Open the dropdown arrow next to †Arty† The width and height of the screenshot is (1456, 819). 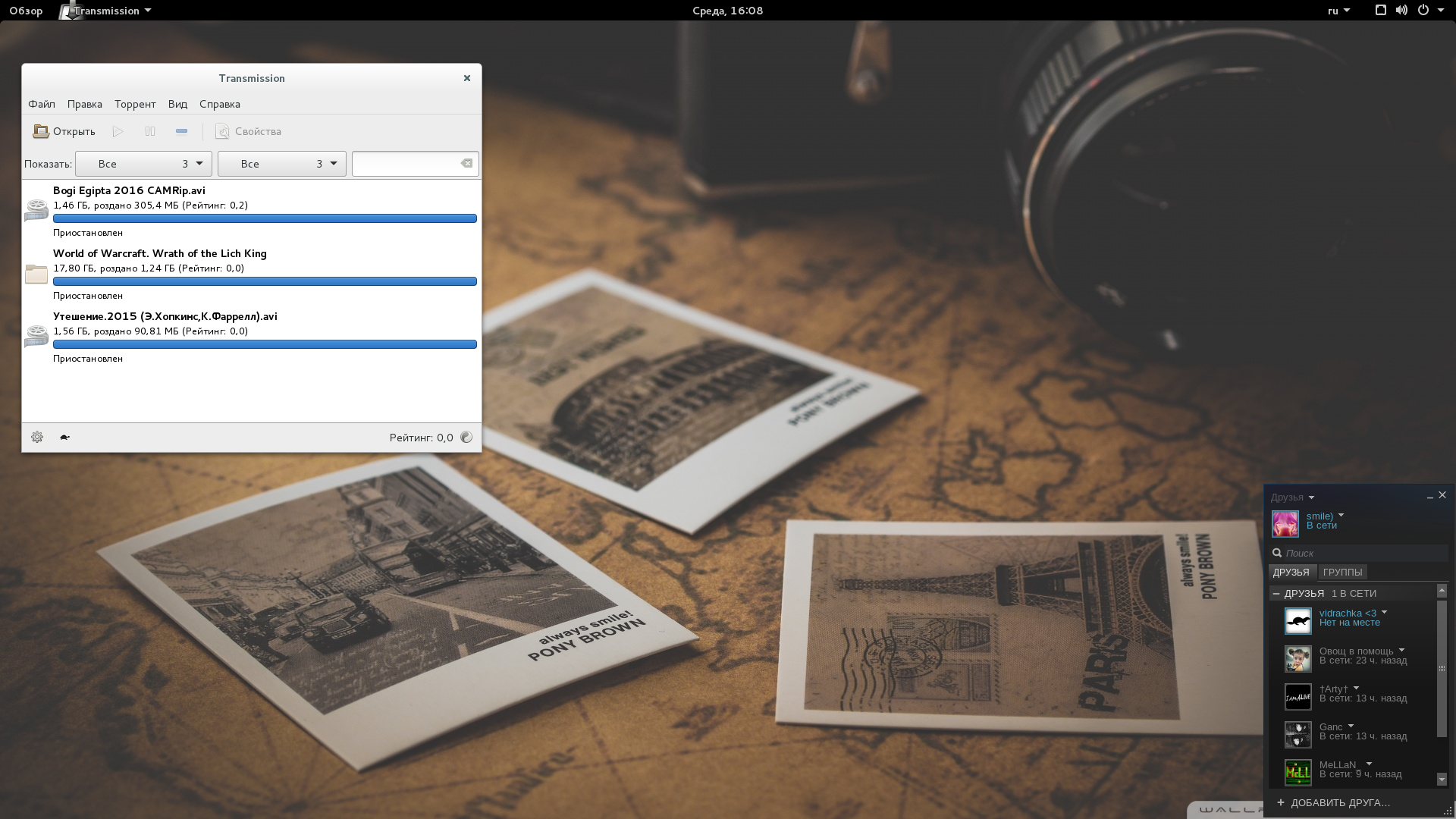pos(1356,689)
